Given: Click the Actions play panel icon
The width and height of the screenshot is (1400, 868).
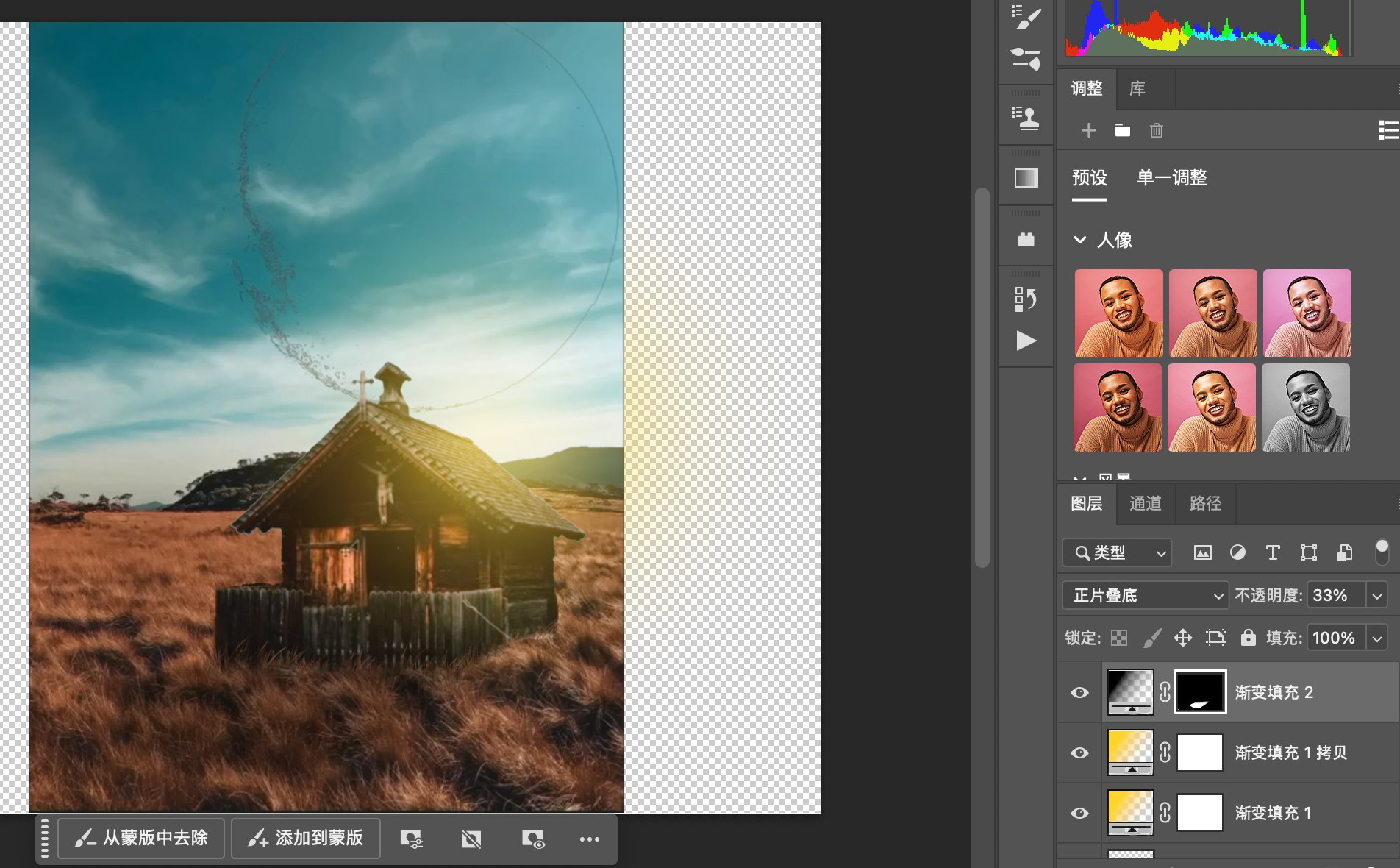Looking at the screenshot, I should click(1026, 341).
